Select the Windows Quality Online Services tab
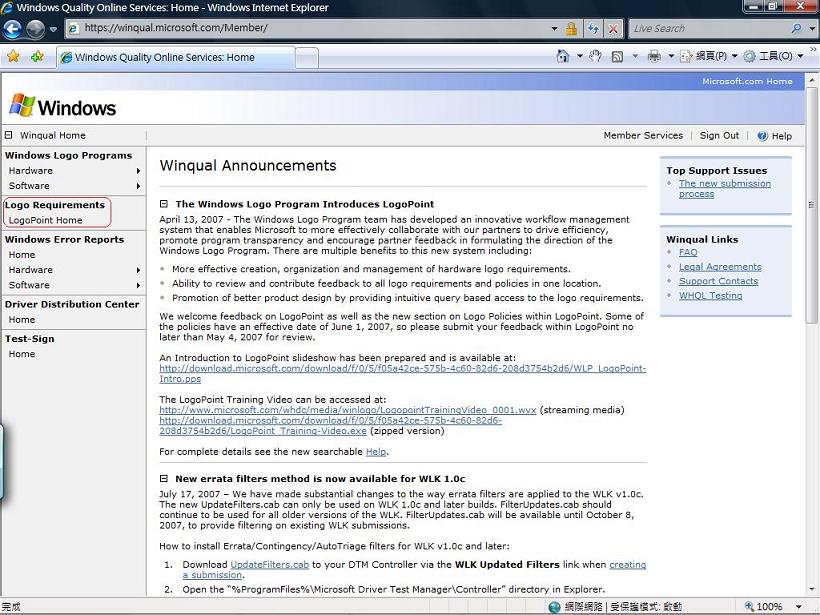 pyautogui.click(x=176, y=57)
